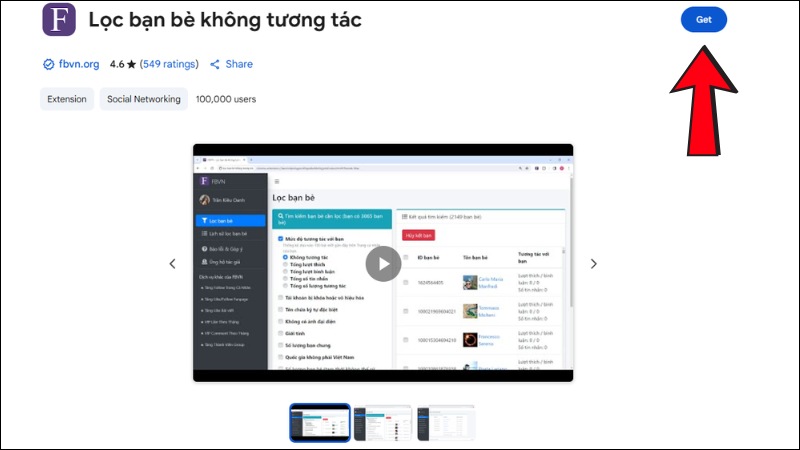The image size is (800, 450).
Task: Select the Social Networking category chip
Action: click(x=144, y=99)
